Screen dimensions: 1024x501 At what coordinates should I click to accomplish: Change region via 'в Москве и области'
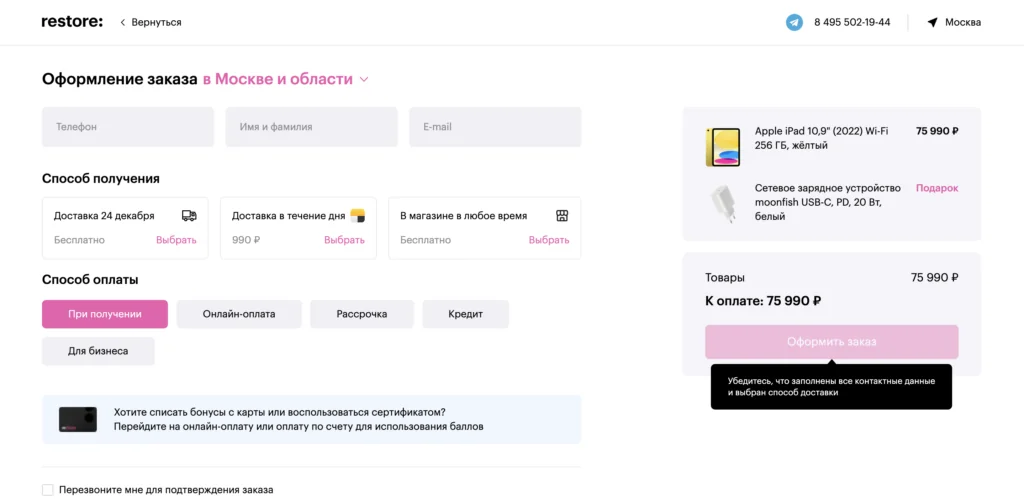click(277, 80)
